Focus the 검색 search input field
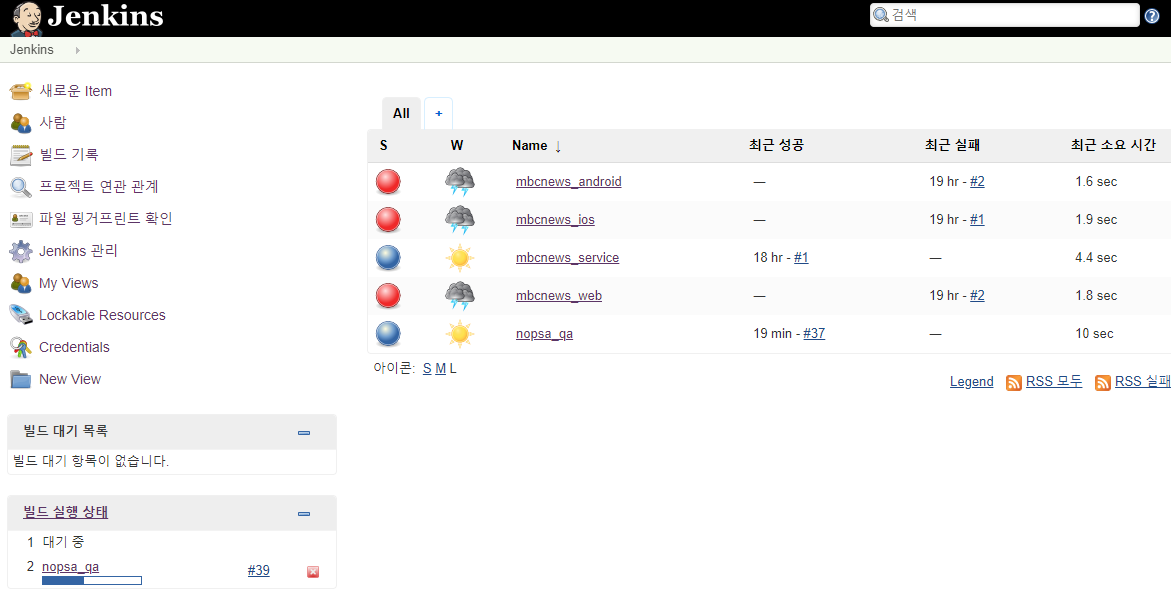1171x603 pixels. 1004,15
